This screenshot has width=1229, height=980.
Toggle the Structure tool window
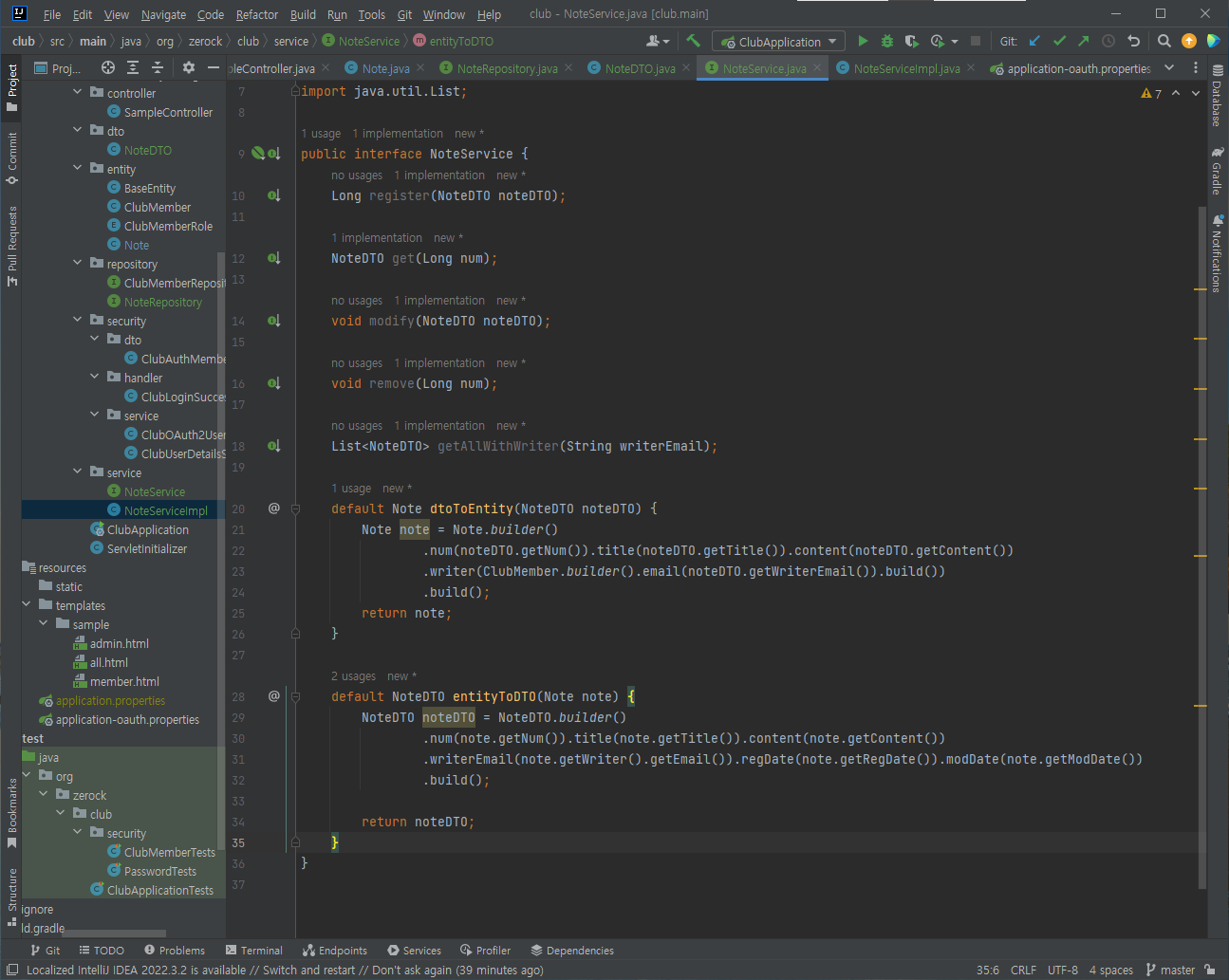tap(12, 896)
